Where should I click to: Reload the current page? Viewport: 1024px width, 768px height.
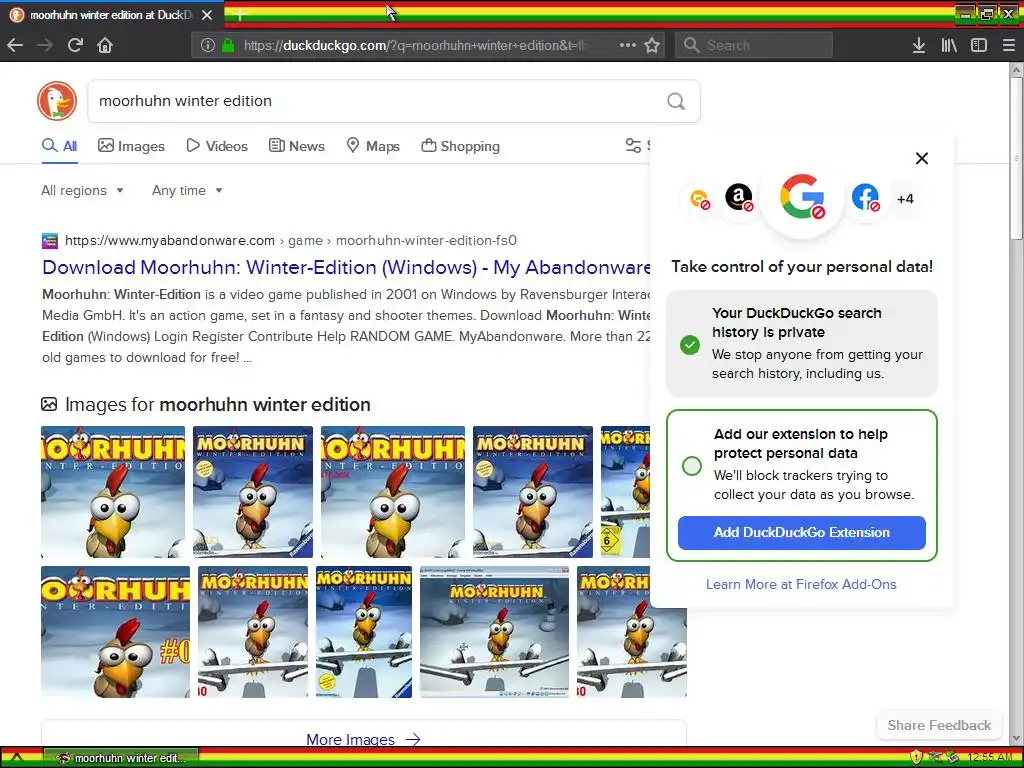coord(75,45)
